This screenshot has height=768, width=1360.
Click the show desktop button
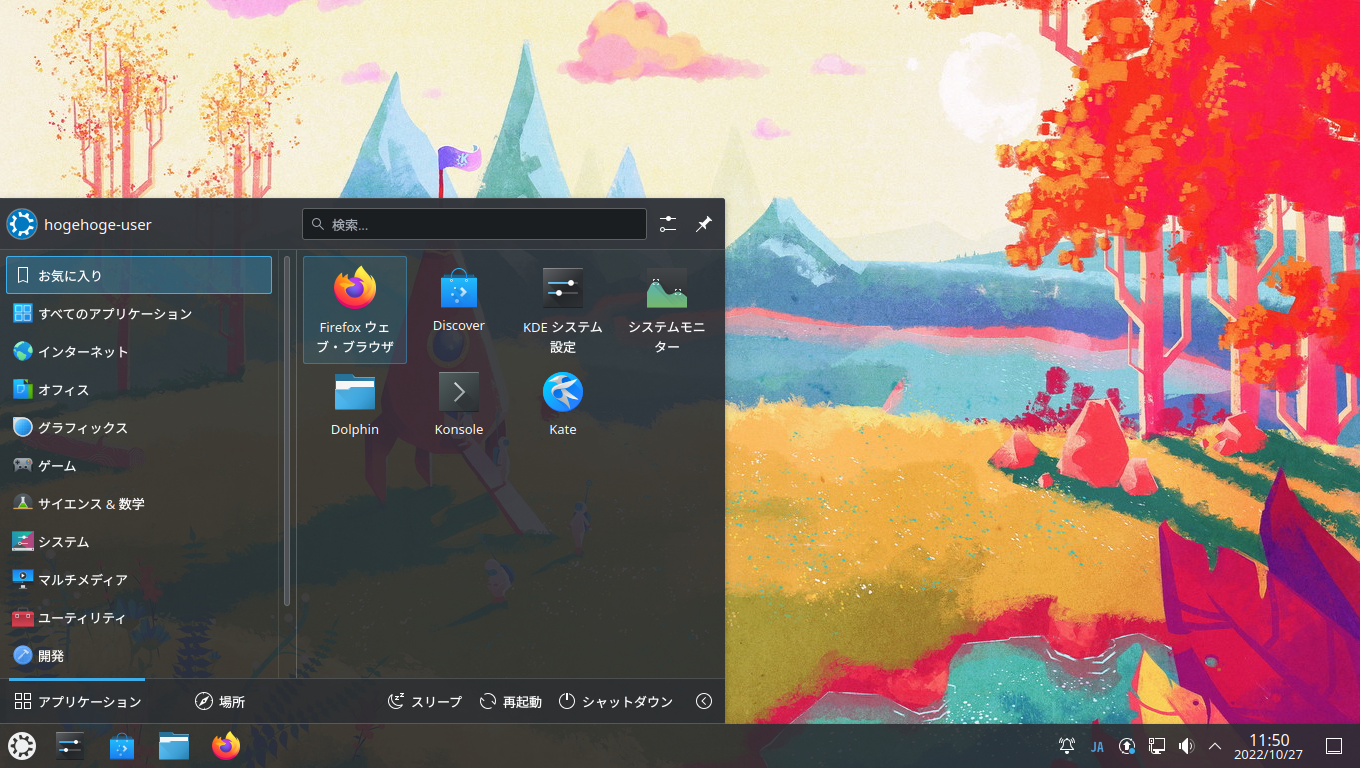pos(1333,746)
